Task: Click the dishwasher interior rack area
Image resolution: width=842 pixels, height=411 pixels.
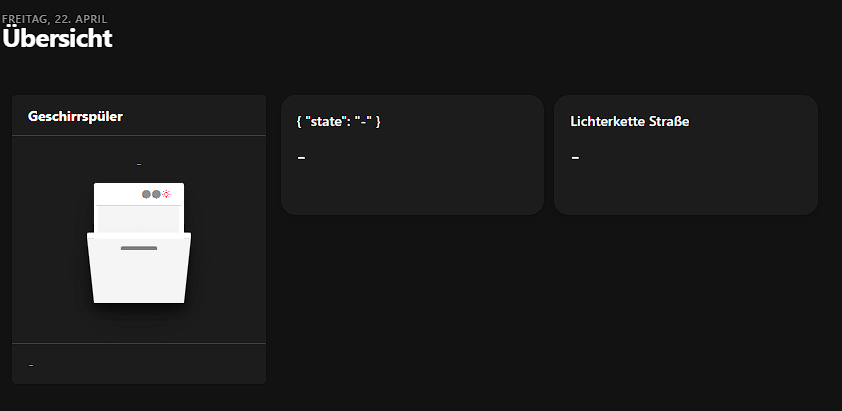Action: click(139, 218)
